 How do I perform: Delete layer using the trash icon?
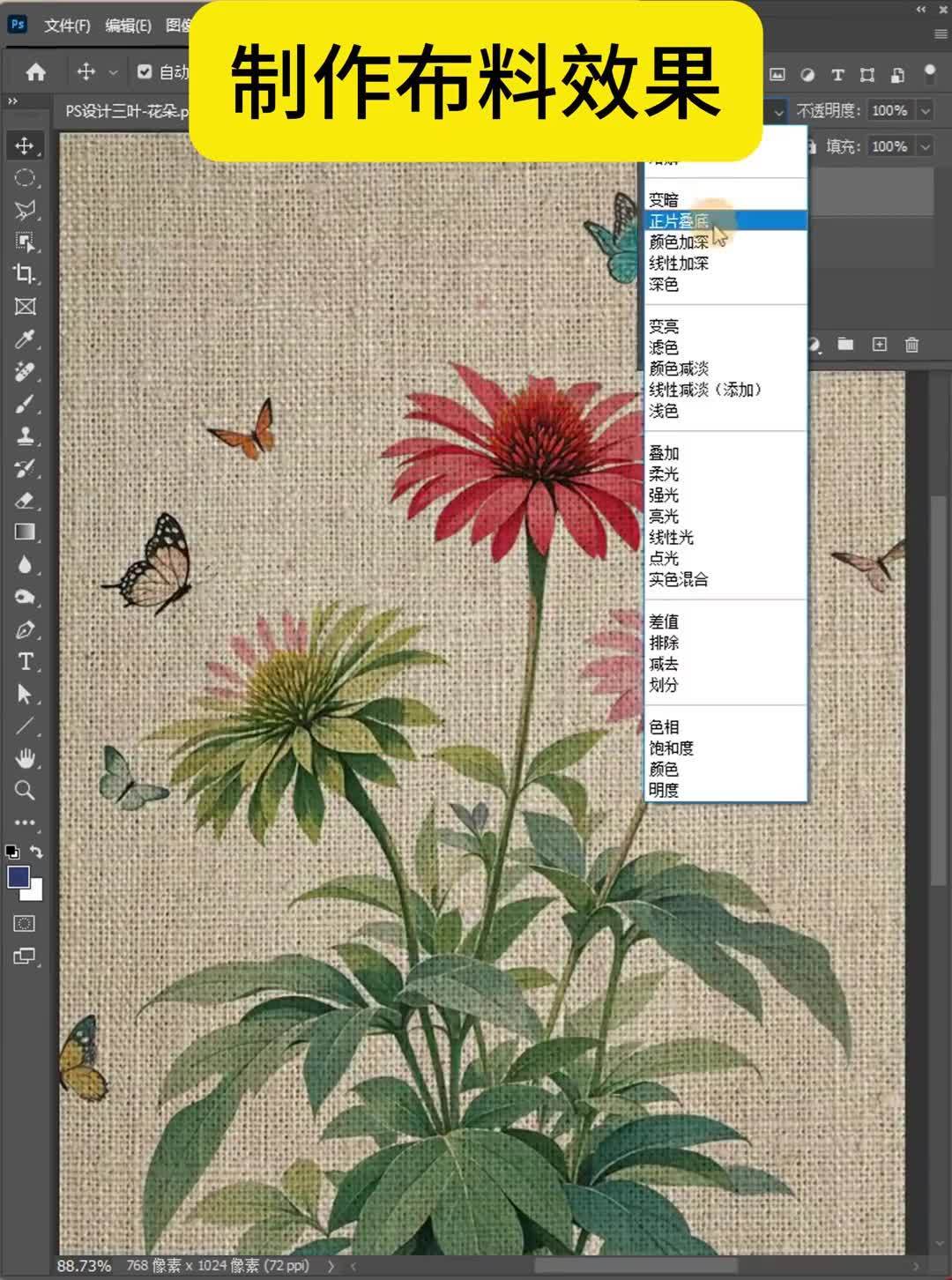(x=912, y=344)
